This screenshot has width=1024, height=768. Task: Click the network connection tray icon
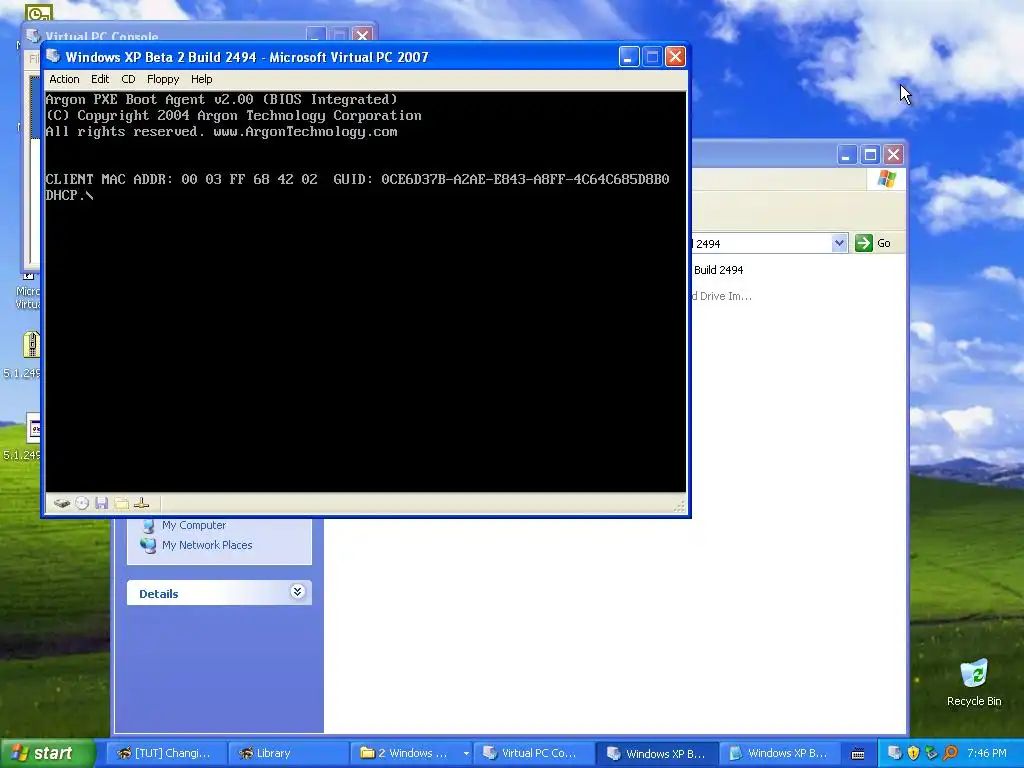tap(931, 753)
